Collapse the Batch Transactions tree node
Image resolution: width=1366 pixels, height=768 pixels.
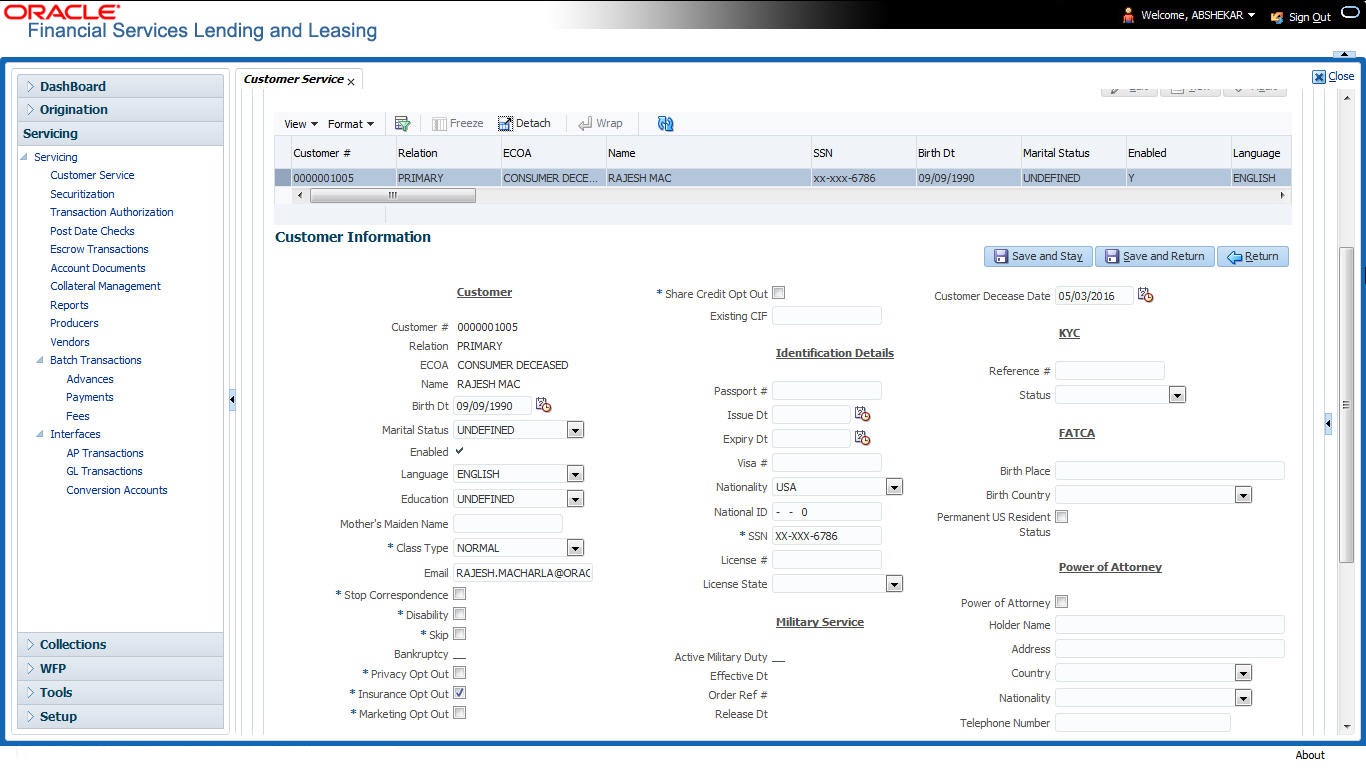pos(40,360)
